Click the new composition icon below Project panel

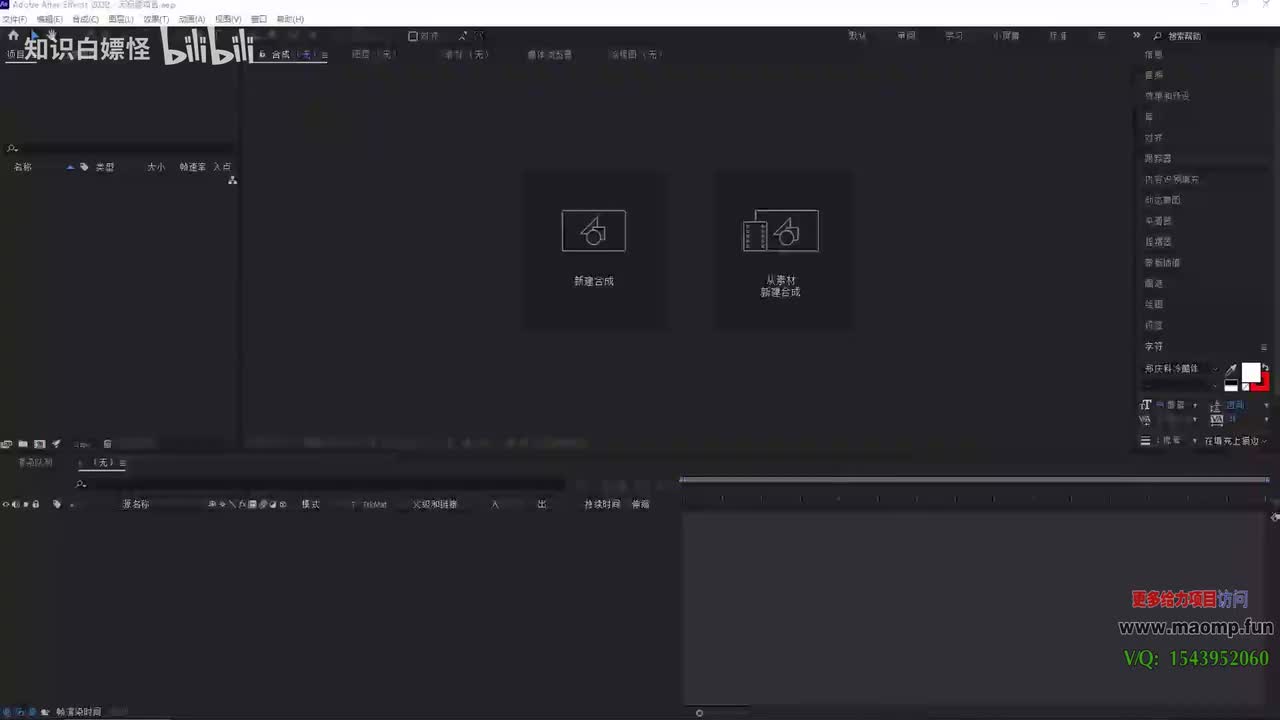[39, 444]
